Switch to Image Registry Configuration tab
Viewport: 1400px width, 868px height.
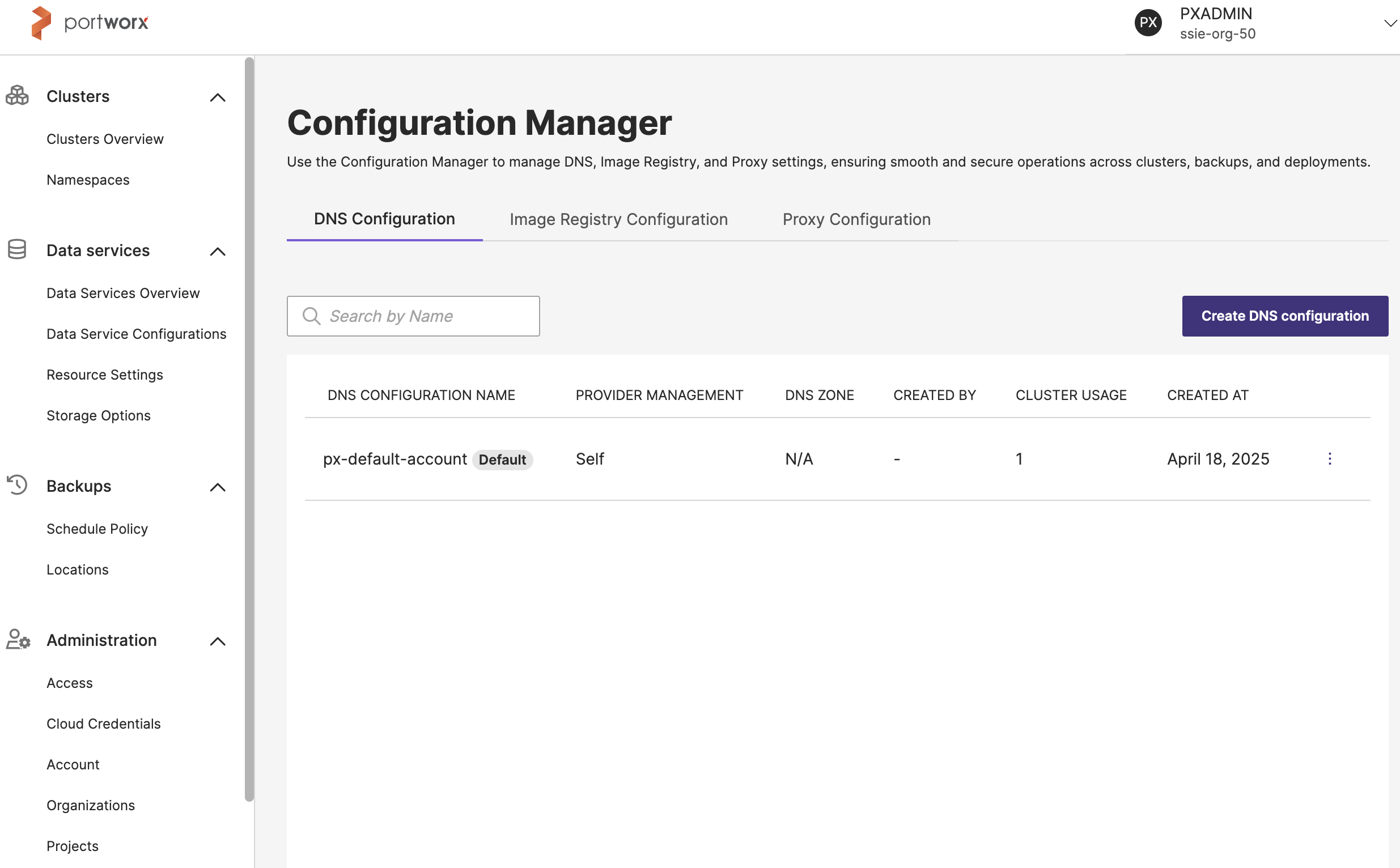pyautogui.click(x=618, y=219)
